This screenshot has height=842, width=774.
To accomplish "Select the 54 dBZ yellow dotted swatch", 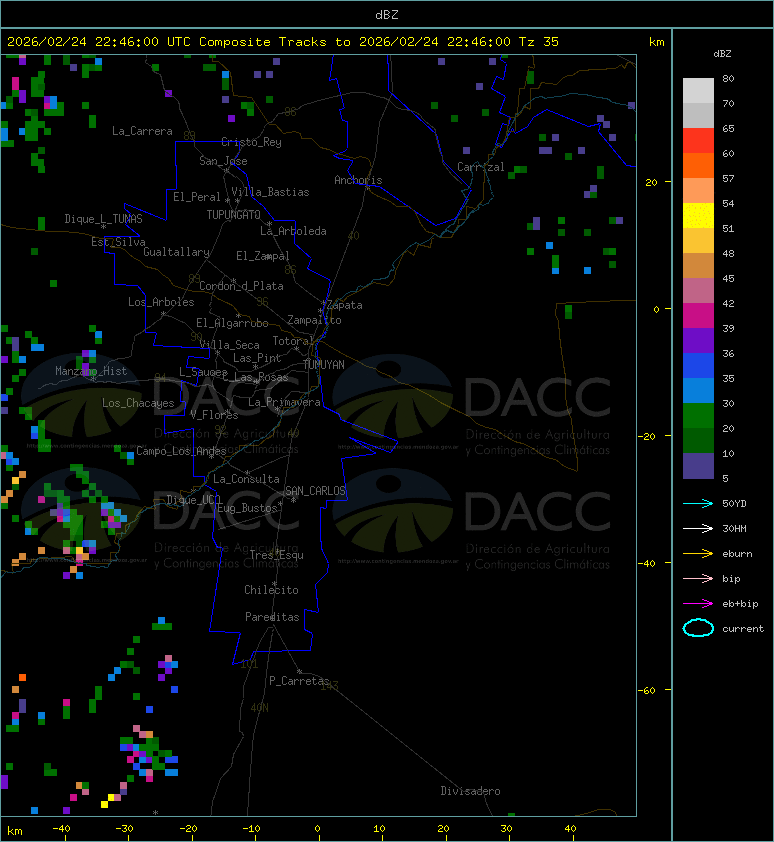I will click(698, 215).
